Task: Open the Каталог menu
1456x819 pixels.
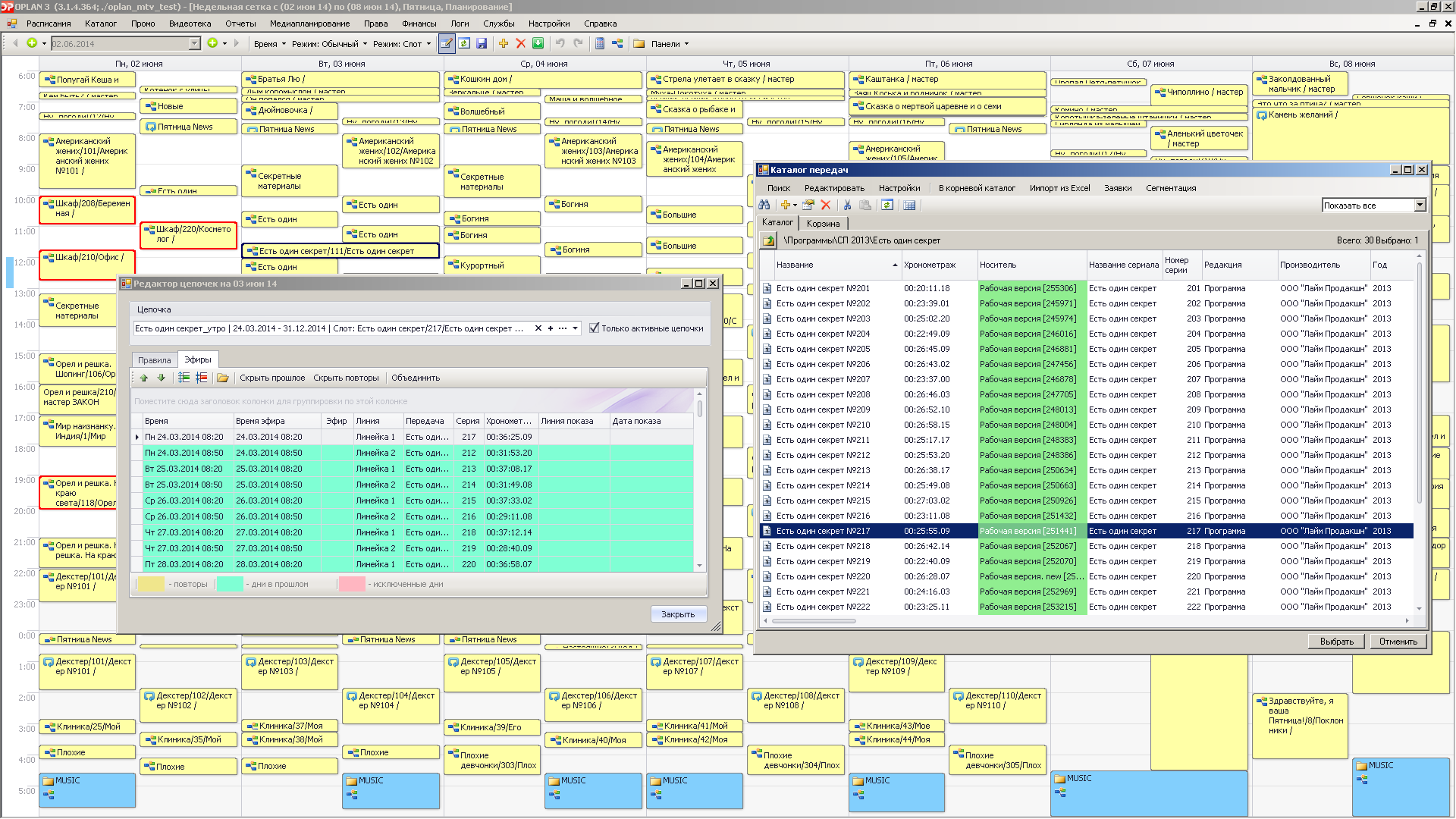Action: [x=101, y=24]
